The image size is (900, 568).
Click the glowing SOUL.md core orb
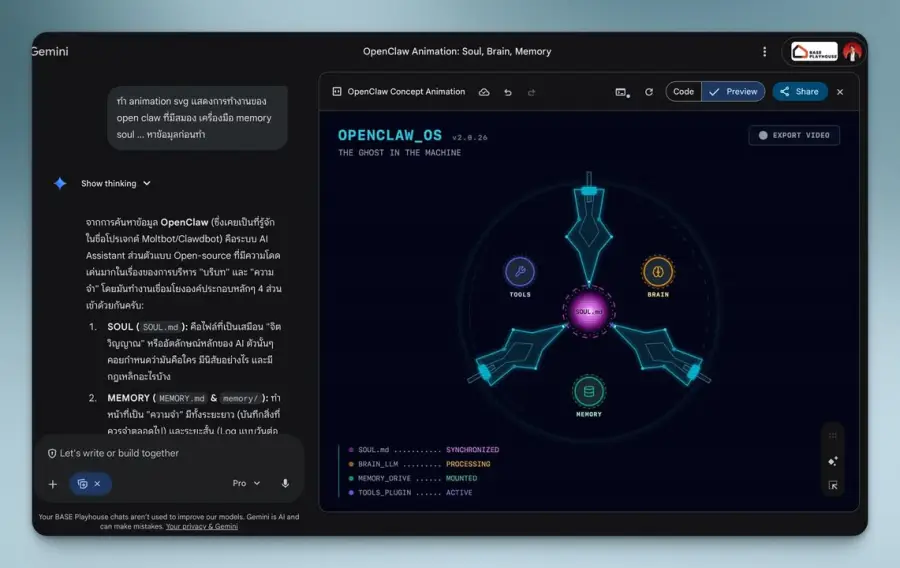(589, 312)
